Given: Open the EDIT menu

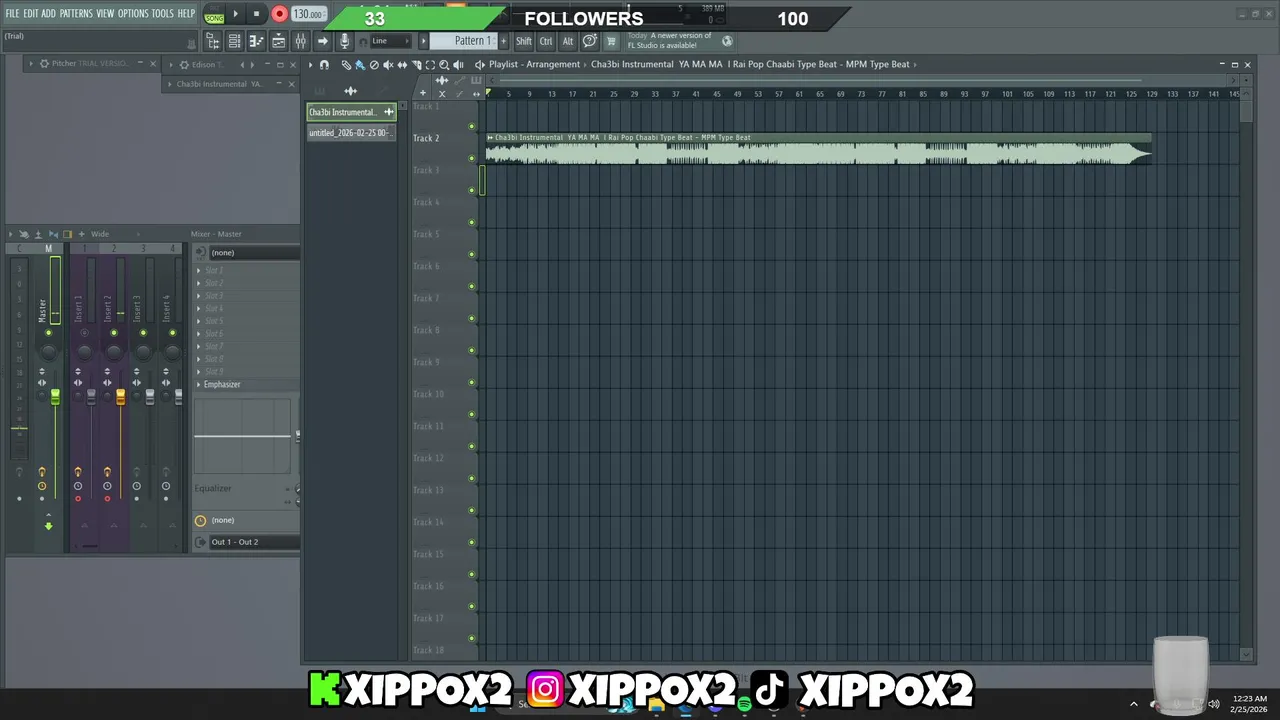Looking at the screenshot, I should [31, 13].
